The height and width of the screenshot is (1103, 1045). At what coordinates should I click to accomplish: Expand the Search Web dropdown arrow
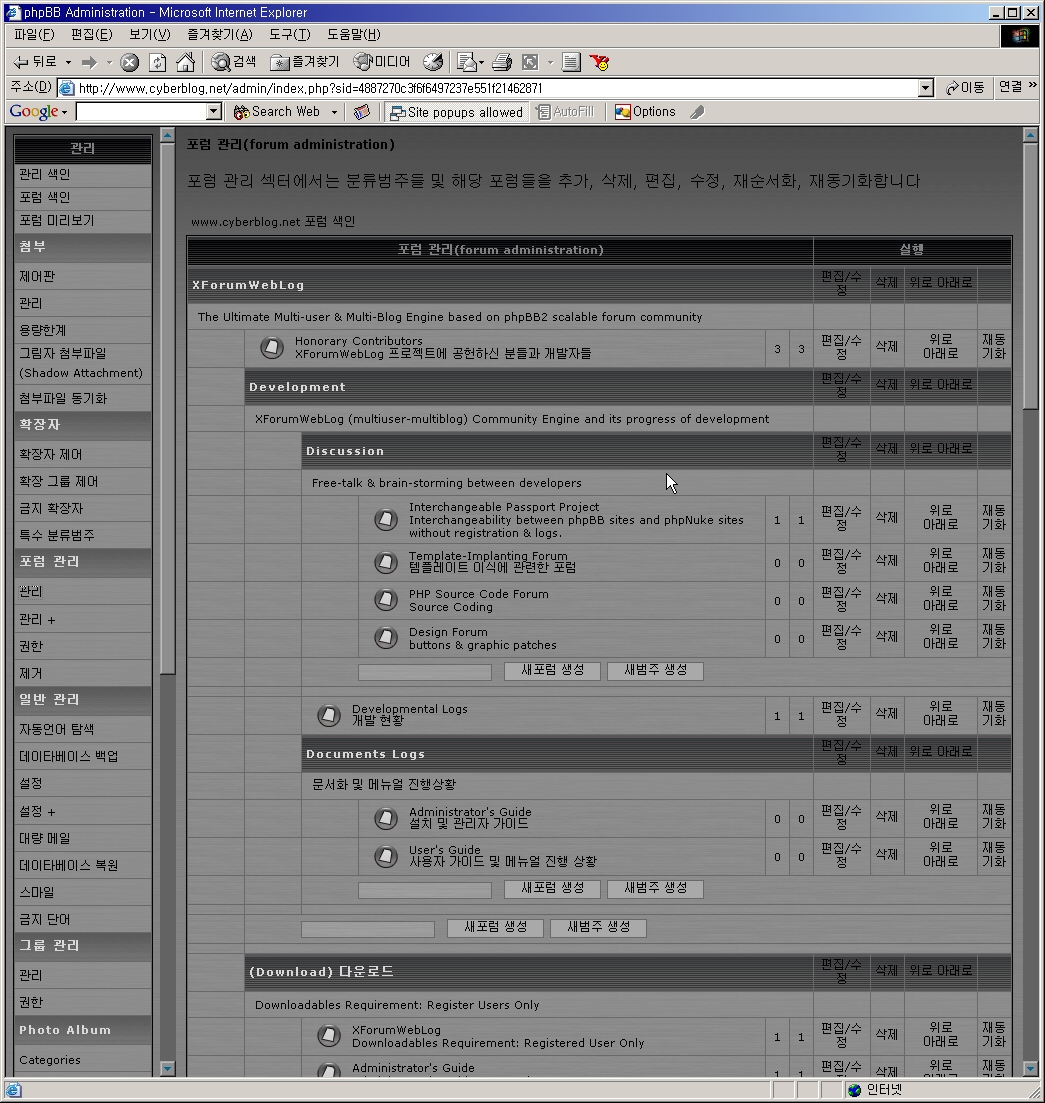tap(334, 112)
